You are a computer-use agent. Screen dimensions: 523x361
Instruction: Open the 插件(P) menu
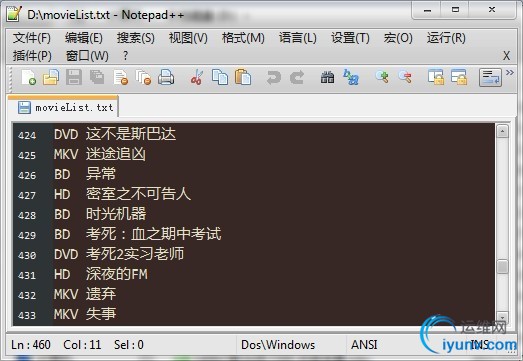pyautogui.click(x=32, y=56)
